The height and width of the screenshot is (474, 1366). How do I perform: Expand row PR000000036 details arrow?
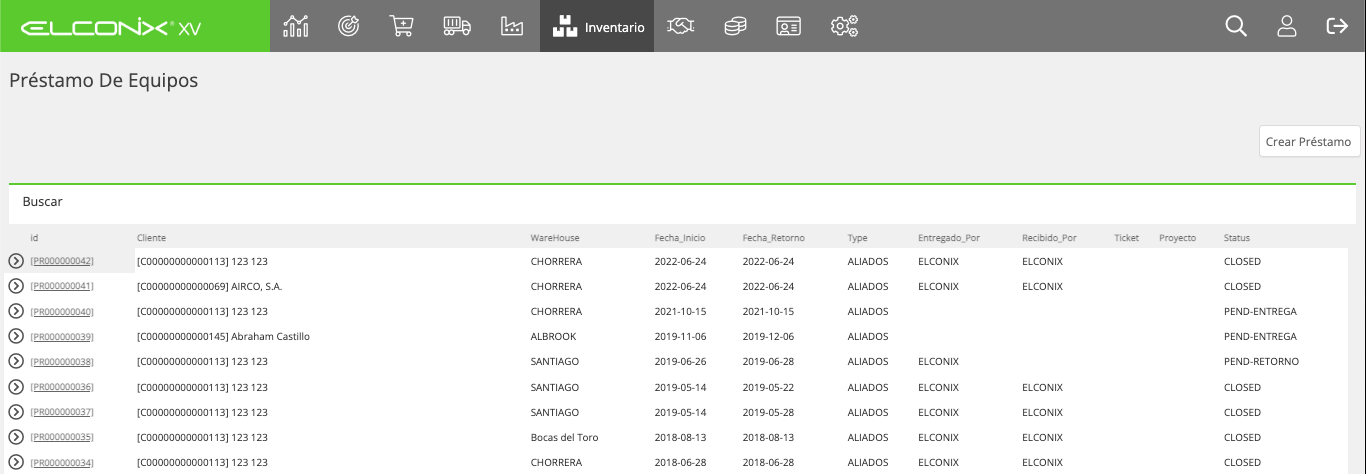pos(16,387)
